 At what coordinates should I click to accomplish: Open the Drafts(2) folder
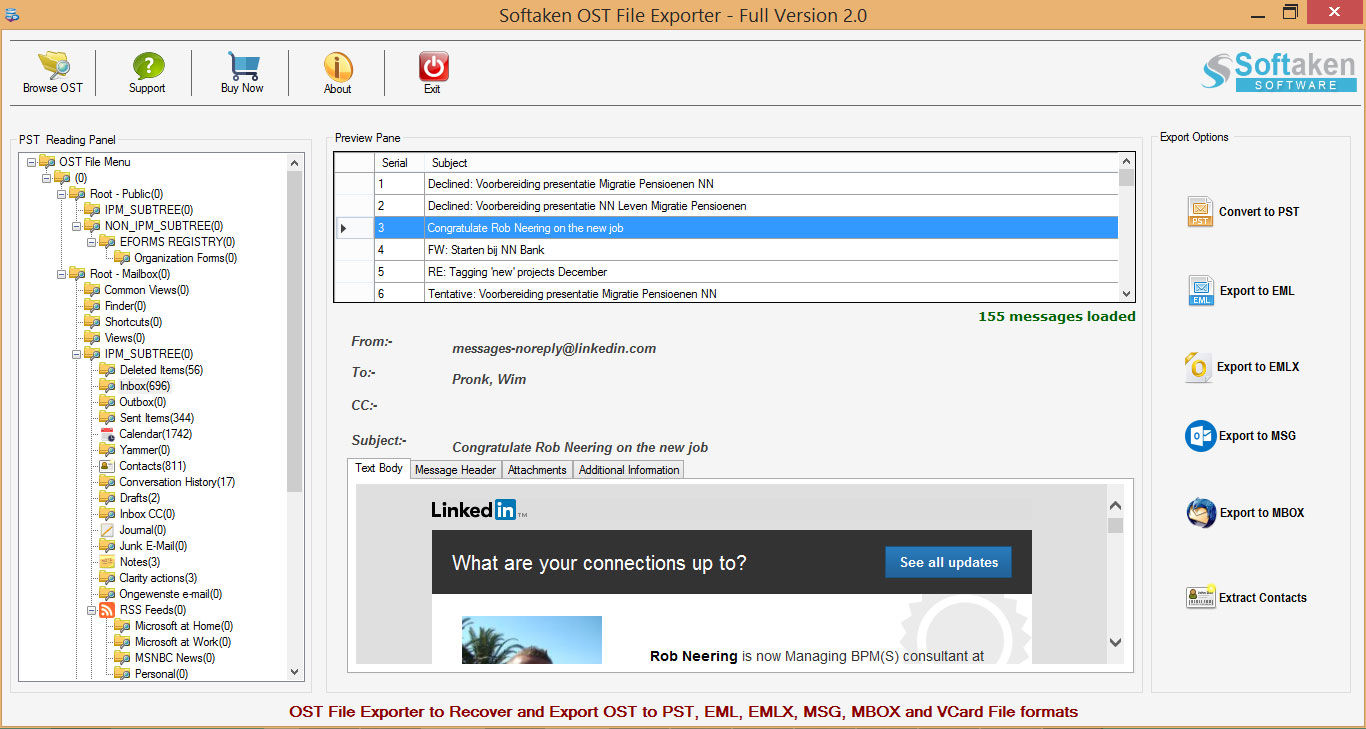pyautogui.click(x=139, y=498)
